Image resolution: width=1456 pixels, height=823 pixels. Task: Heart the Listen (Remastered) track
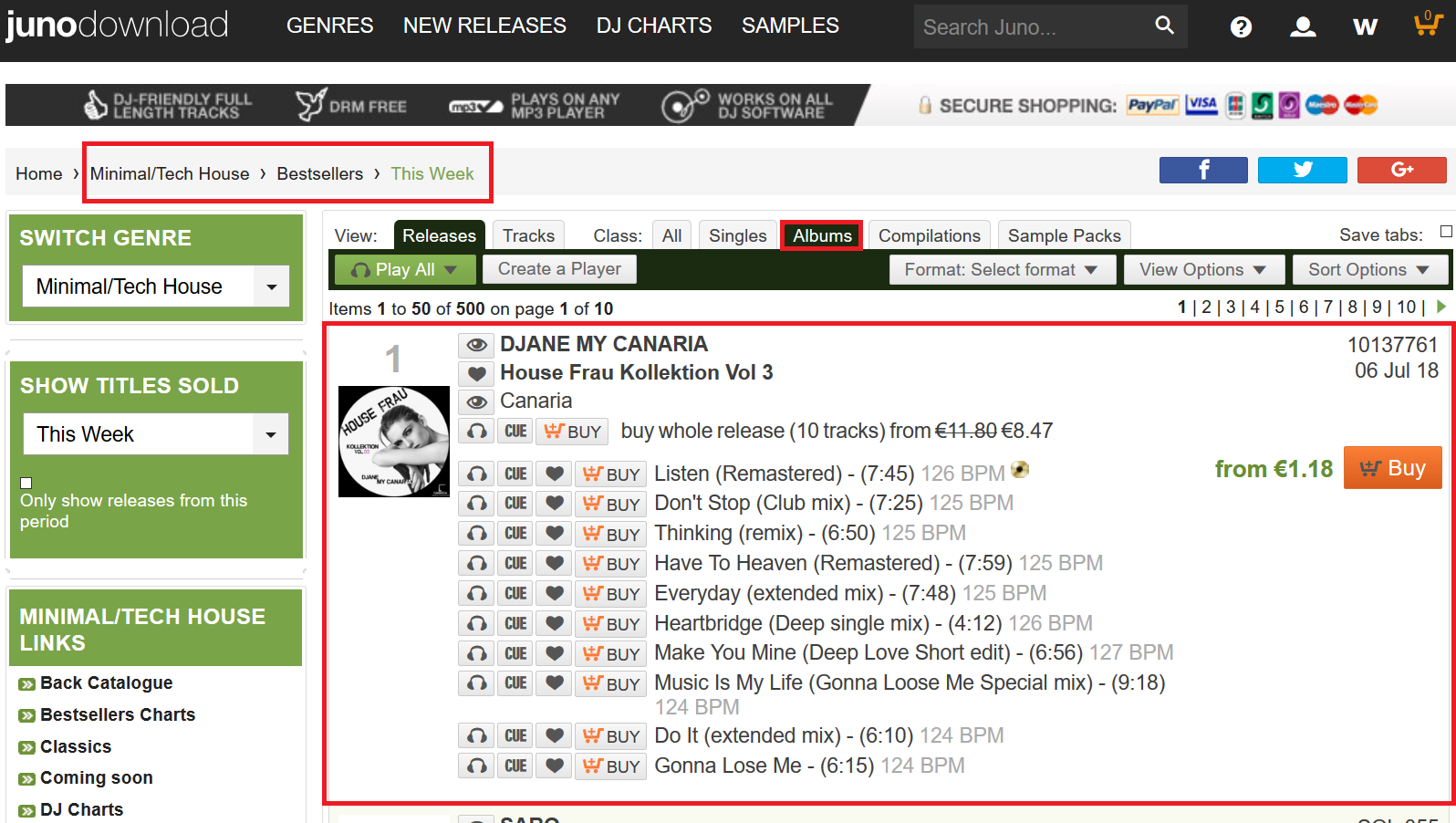pos(554,474)
